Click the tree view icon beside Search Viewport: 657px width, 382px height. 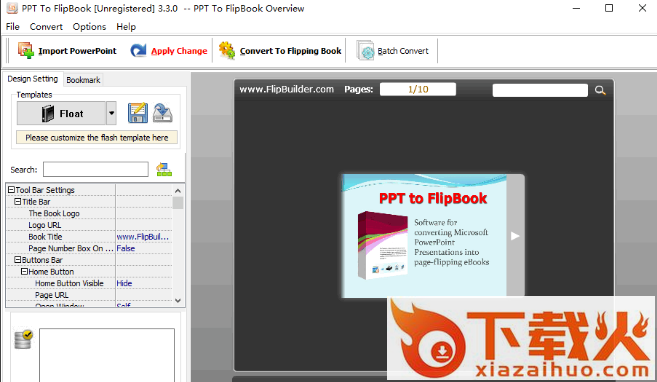pyautogui.click(x=164, y=169)
